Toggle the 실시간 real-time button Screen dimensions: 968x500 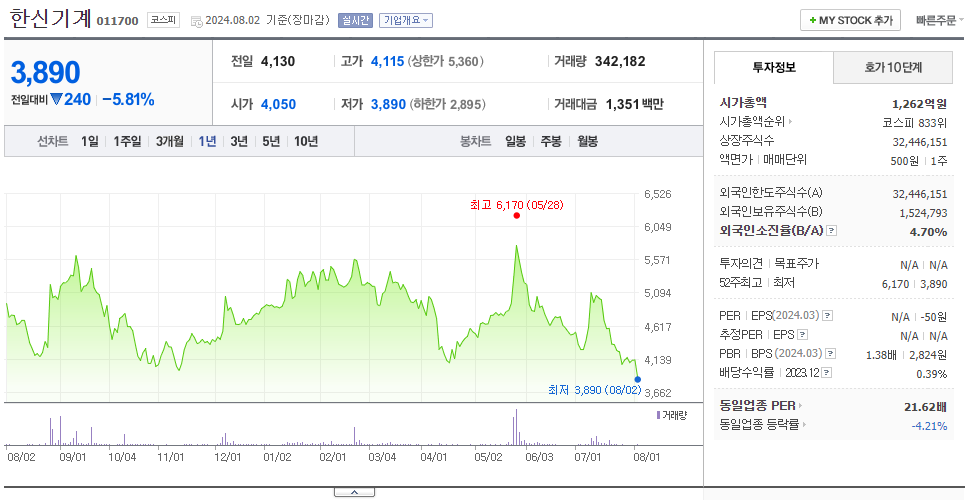355,20
